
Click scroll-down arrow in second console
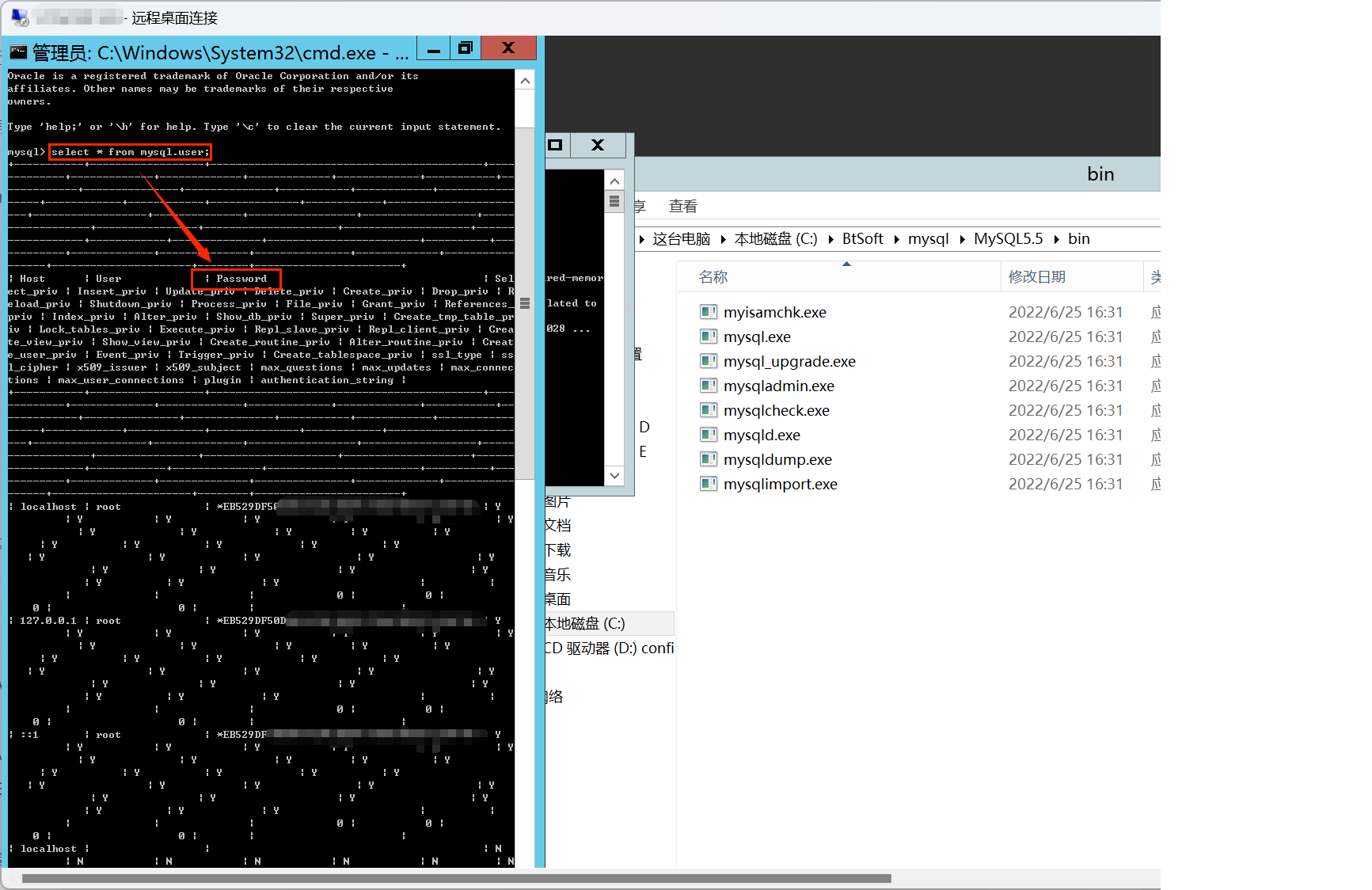(x=614, y=475)
